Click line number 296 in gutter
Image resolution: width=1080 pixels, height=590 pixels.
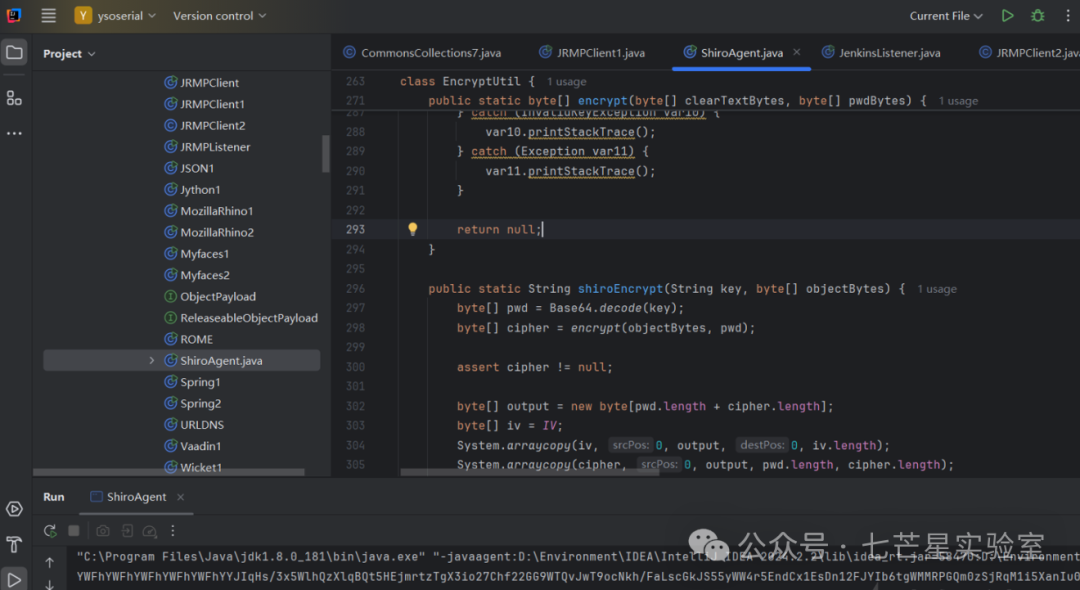click(355, 288)
